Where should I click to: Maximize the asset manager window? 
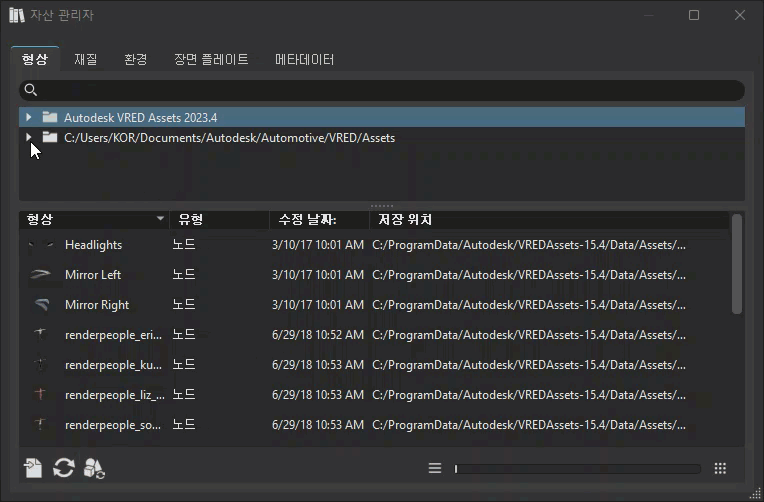(694, 15)
